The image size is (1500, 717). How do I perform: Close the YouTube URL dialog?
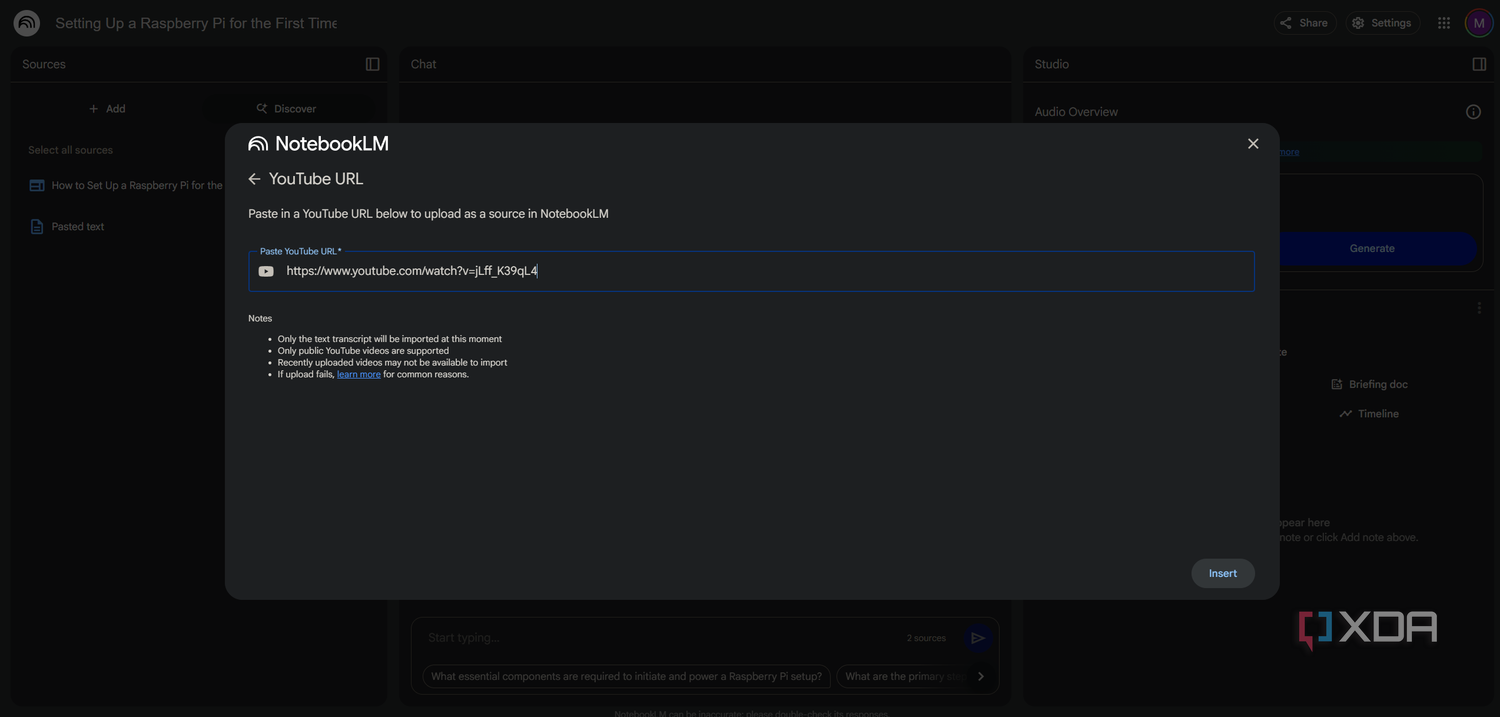click(x=1253, y=144)
